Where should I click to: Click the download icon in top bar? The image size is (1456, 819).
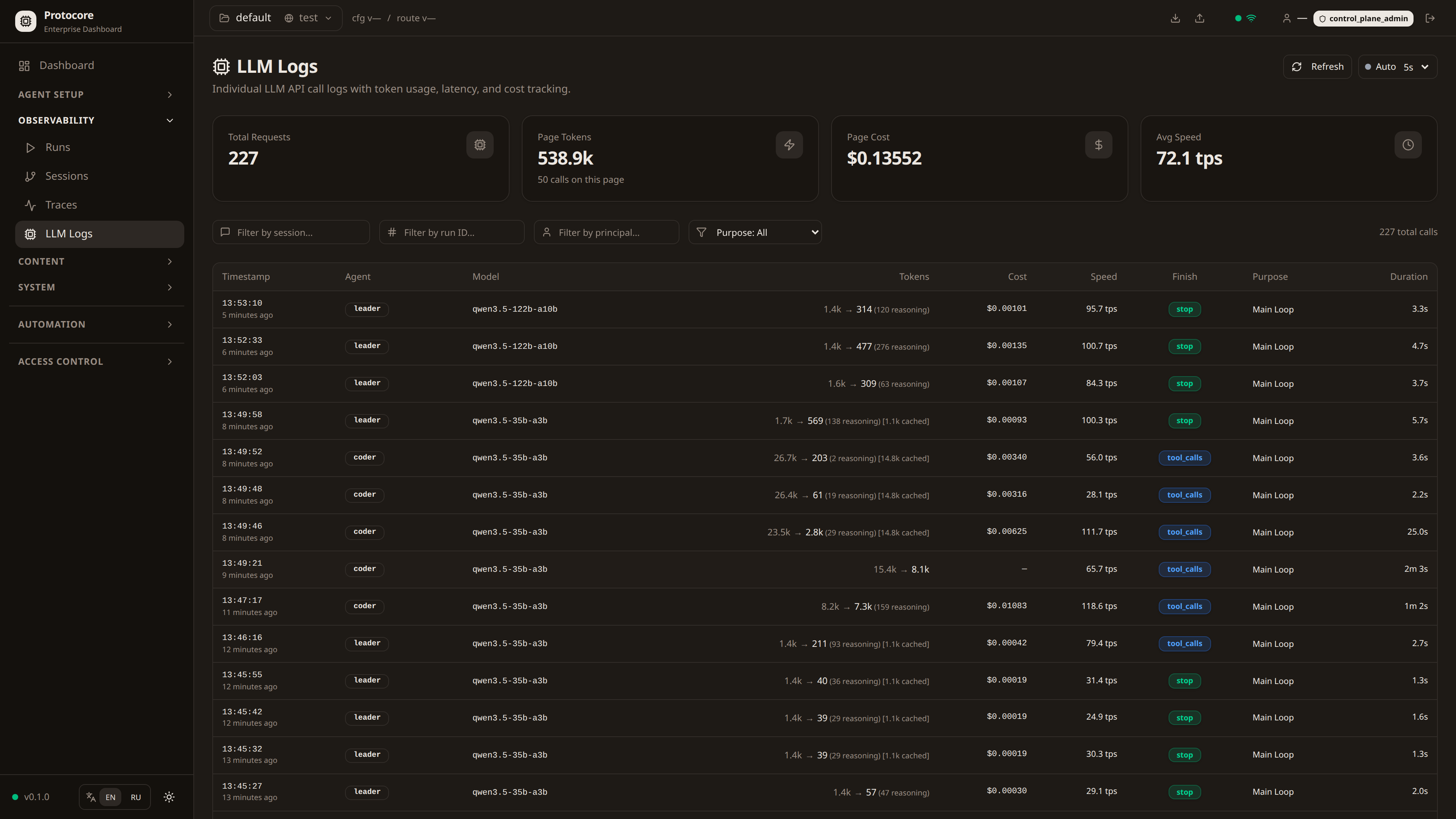coord(1175,18)
